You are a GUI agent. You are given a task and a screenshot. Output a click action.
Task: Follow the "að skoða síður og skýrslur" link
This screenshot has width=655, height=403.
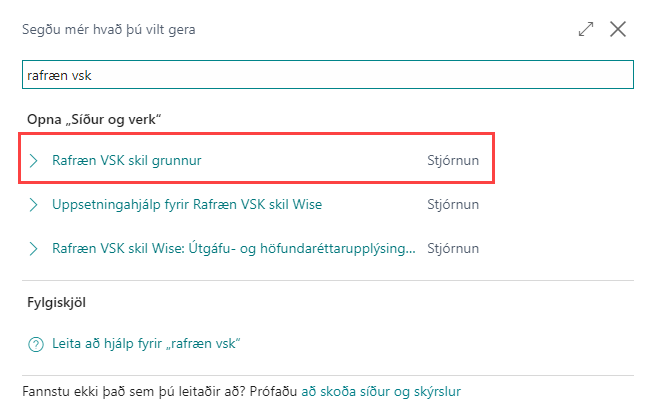pyautogui.click(x=381, y=391)
